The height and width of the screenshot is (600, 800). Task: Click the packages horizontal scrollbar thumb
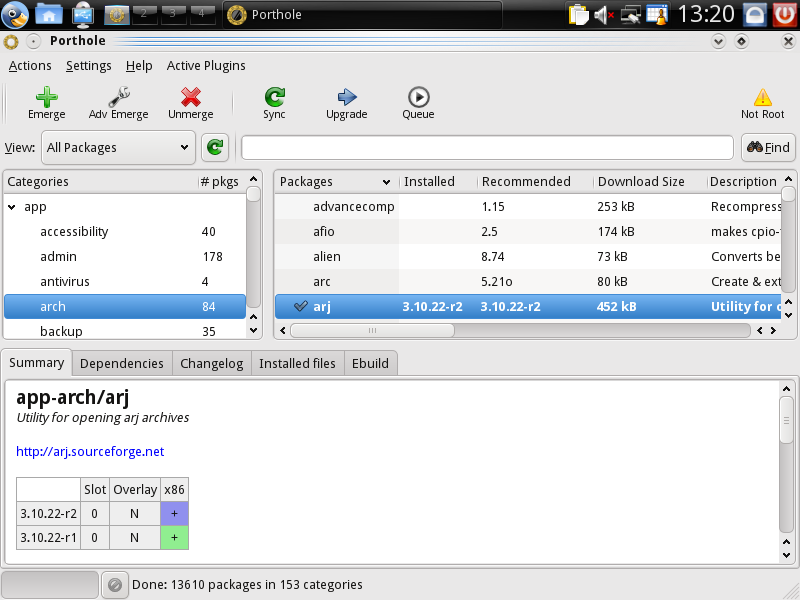click(x=372, y=331)
